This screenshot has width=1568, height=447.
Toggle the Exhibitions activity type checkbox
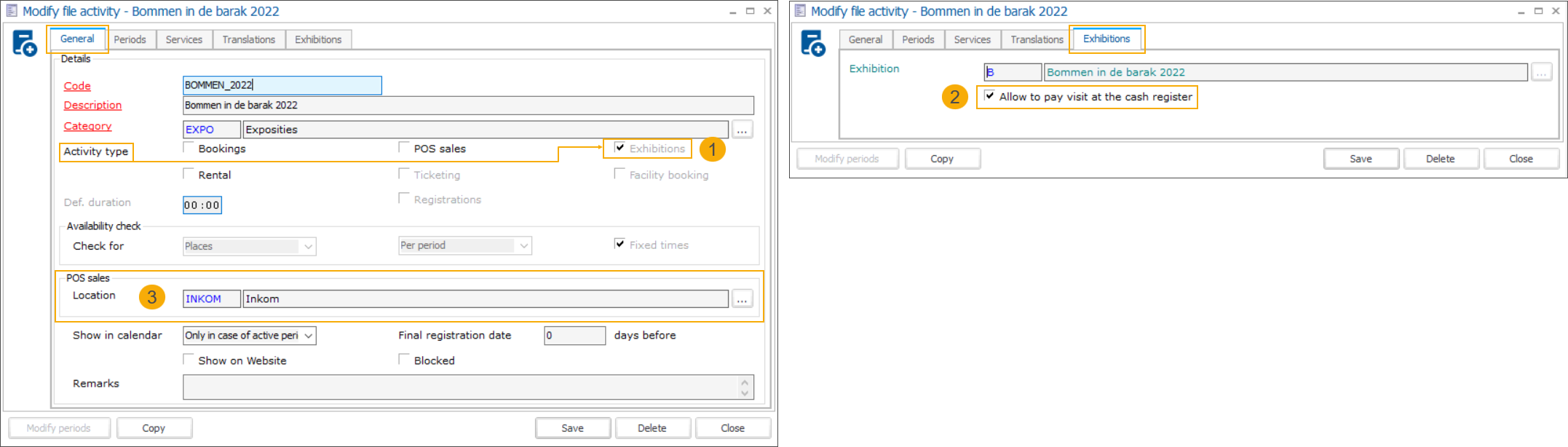click(619, 148)
